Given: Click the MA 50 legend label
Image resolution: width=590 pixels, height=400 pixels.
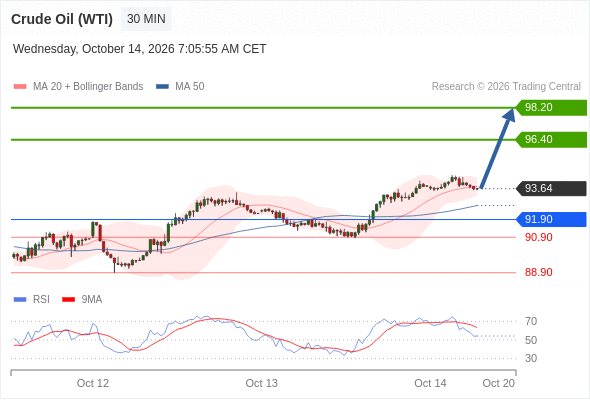Looking at the screenshot, I should (190, 87).
